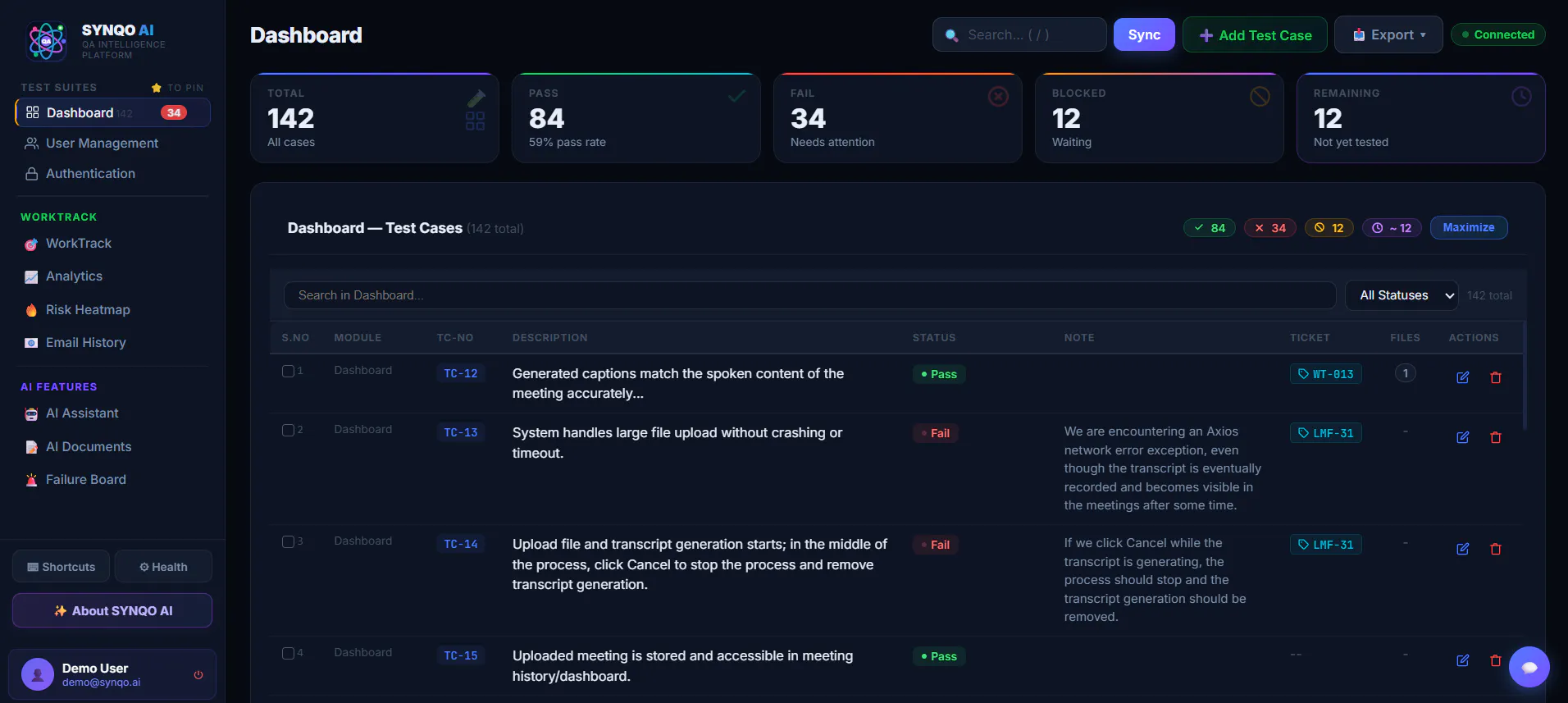The height and width of the screenshot is (703, 1568).
Task: Open Analytics in sidebar
Action: [x=74, y=276]
